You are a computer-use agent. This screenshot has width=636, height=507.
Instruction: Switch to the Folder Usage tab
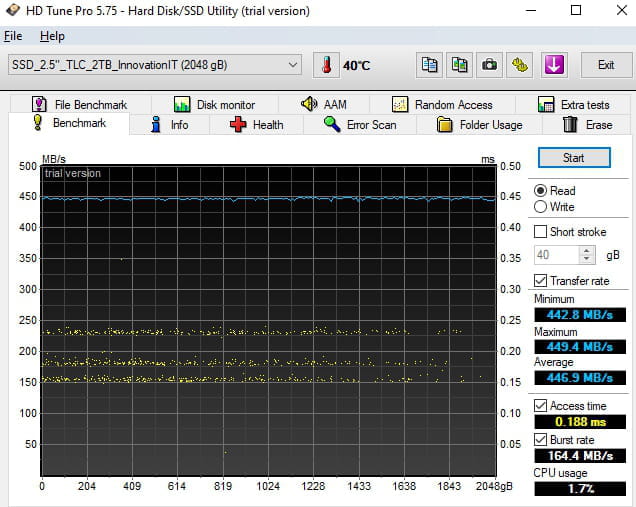tap(479, 125)
